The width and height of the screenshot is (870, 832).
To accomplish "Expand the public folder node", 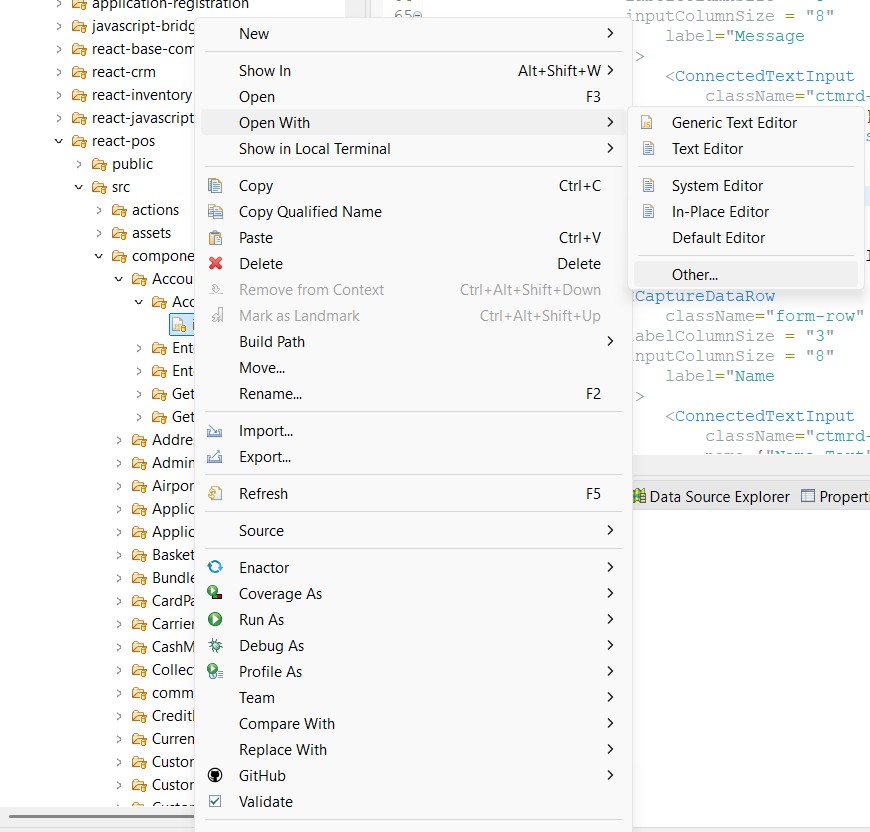I will click(x=79, y=164).
